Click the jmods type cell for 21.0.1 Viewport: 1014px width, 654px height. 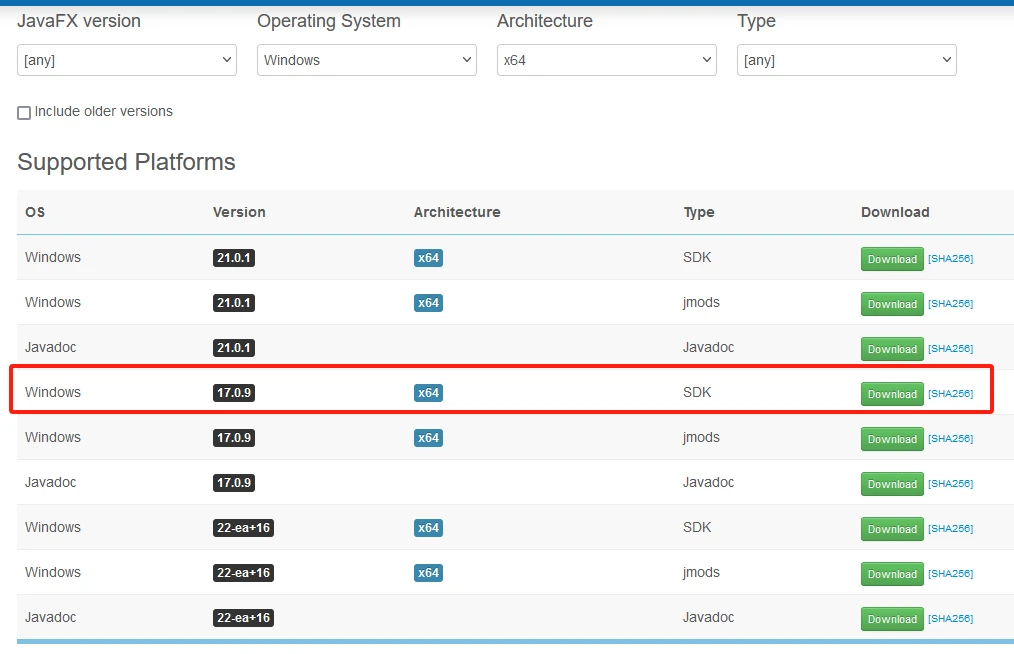tap(701, 302)
